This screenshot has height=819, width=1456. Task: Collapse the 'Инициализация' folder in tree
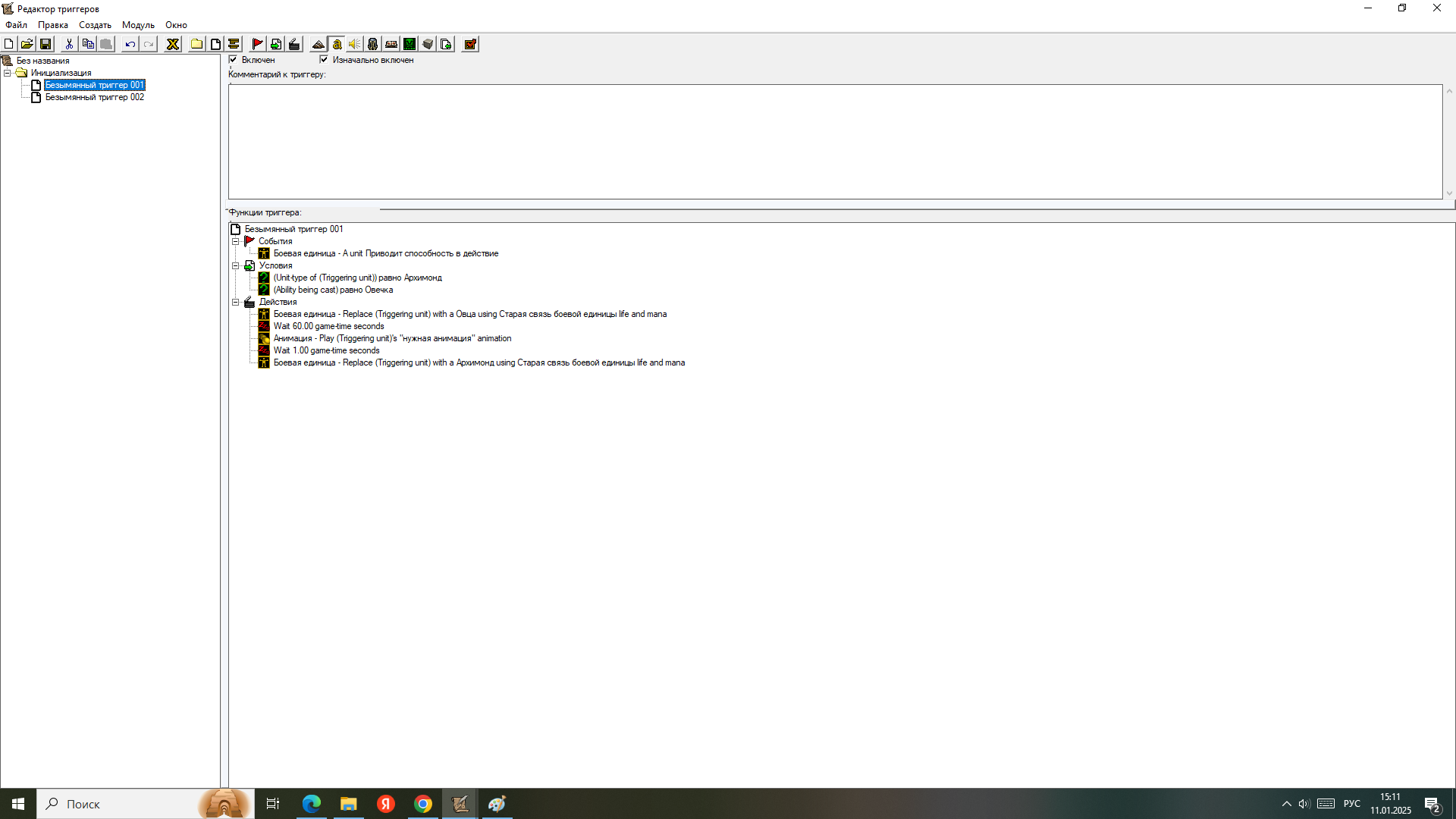click(8, 73)
